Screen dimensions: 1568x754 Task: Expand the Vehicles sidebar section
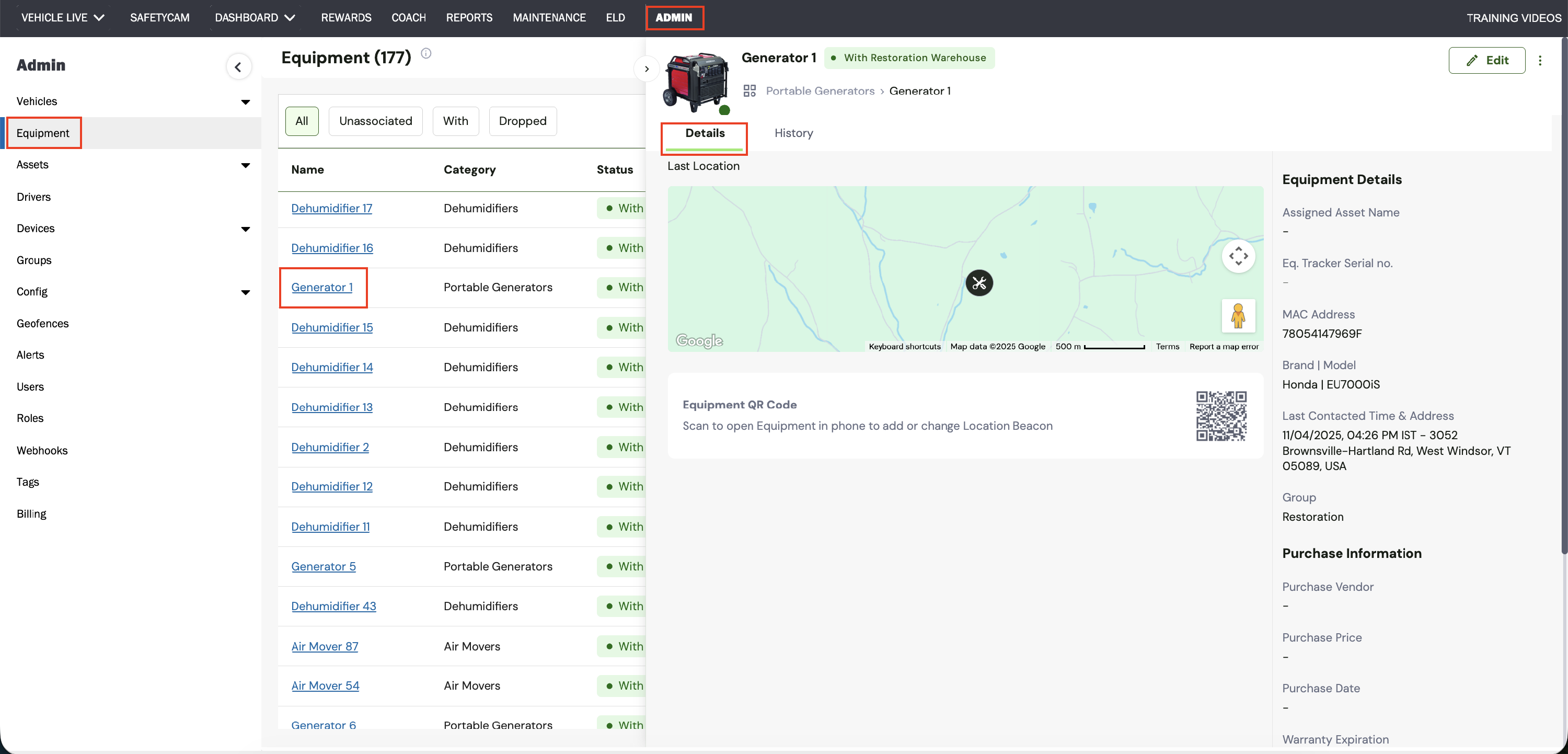(245, 102)
